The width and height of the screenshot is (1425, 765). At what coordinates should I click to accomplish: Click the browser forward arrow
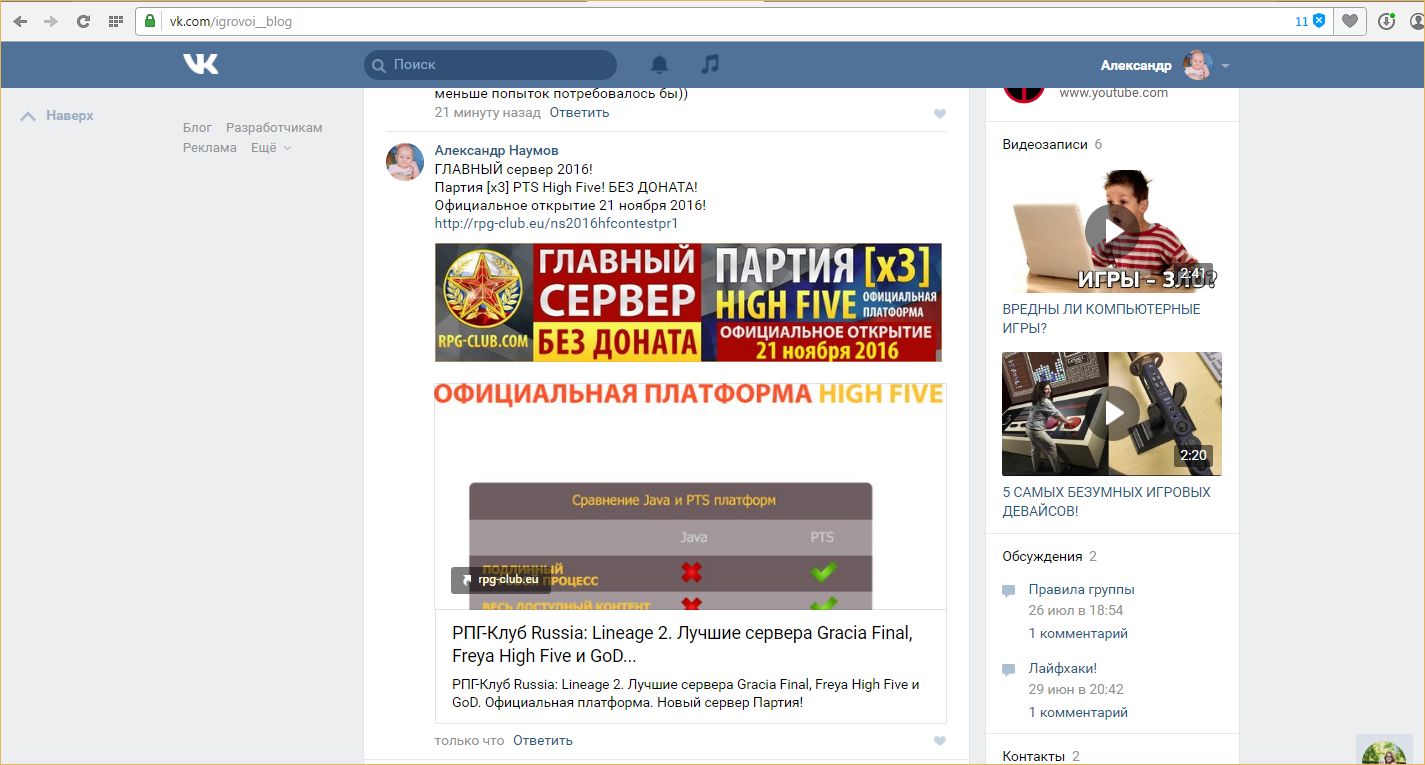pos(51,21)
